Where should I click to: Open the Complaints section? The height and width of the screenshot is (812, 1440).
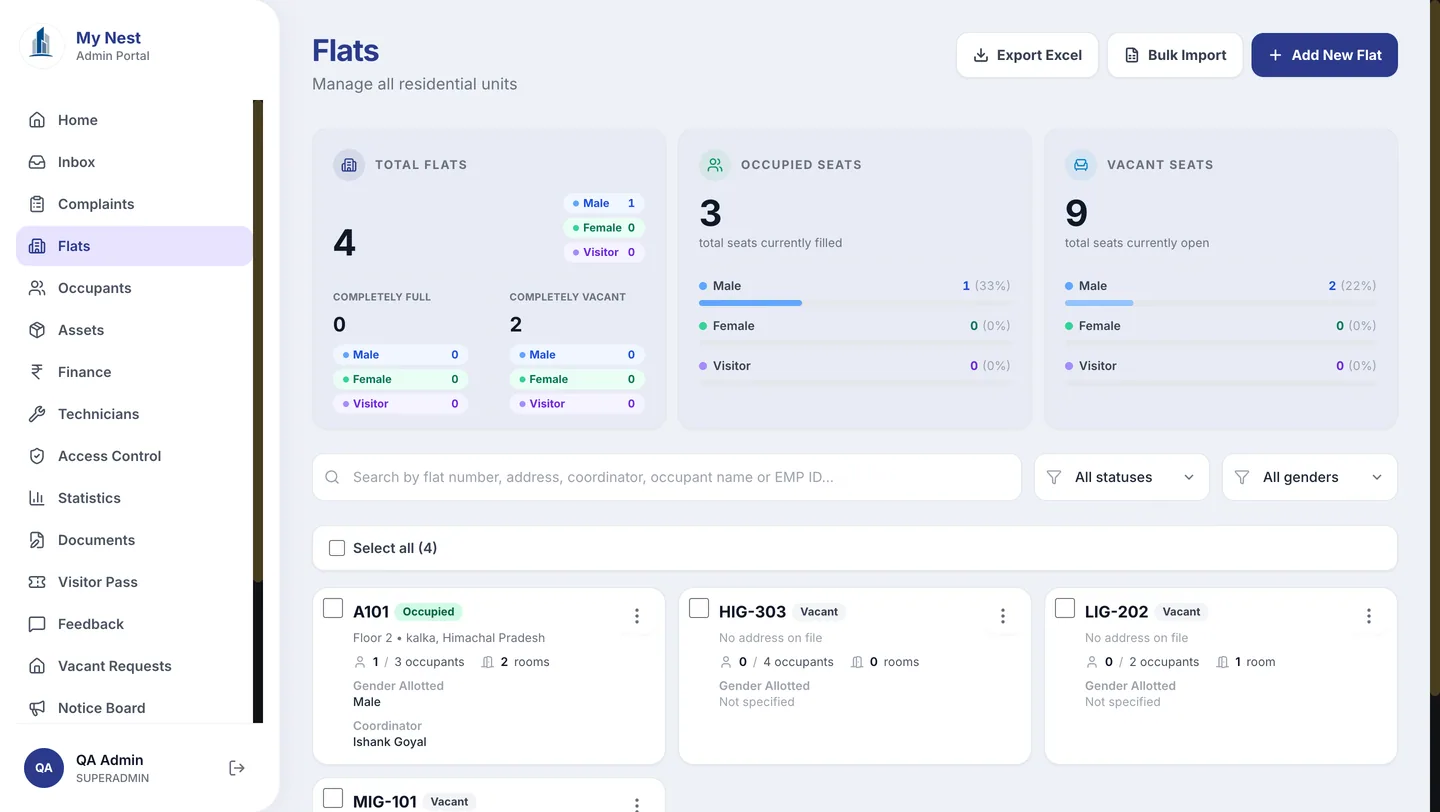pos(134,204)
